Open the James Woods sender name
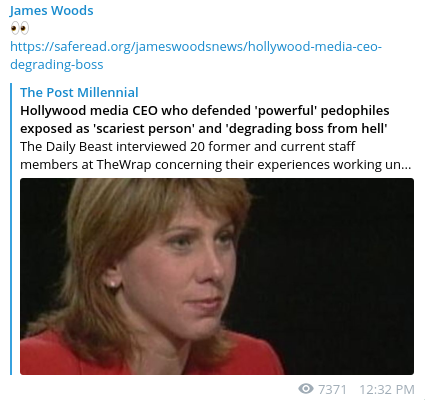Viewport: 425px width, 400px height. click(52, 11)
